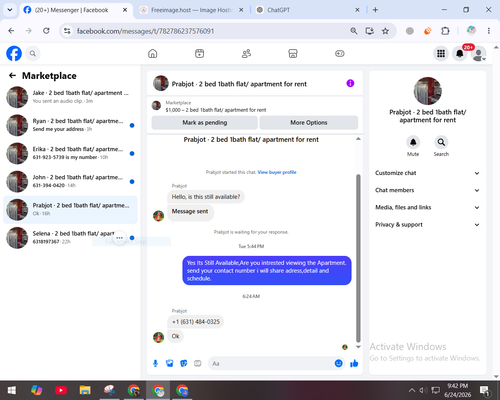Click Prabjot's large profile picture in sidebar
This screenshot has width=500, height=400.
(428, 91)
